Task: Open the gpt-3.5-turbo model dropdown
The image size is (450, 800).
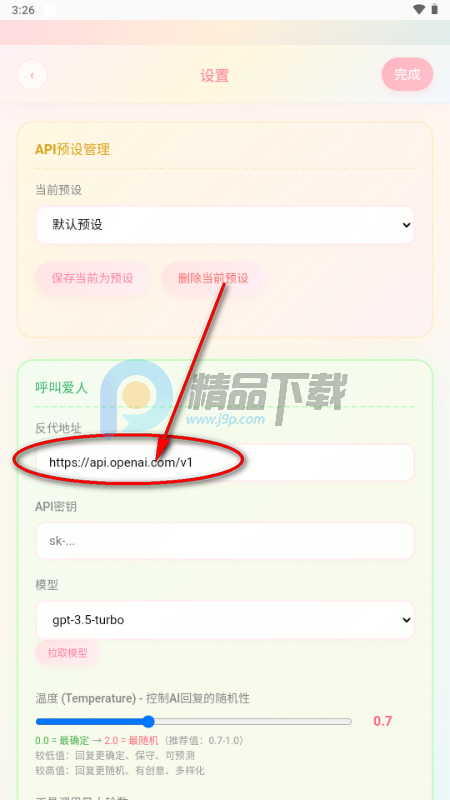Action: pos(224,620)
